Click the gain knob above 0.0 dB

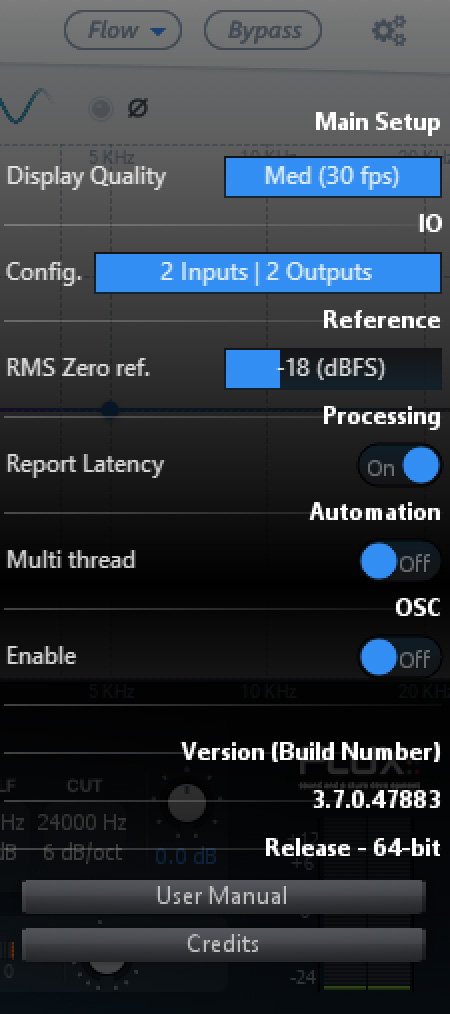[187, 803]
